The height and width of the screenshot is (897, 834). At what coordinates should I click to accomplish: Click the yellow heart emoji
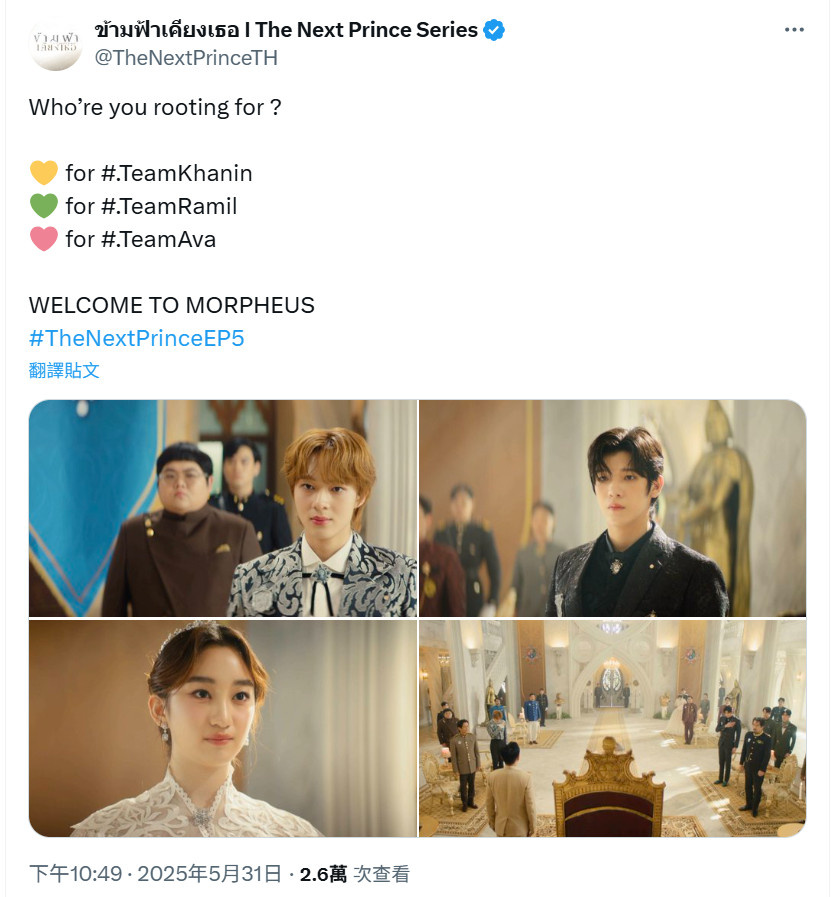43,173
